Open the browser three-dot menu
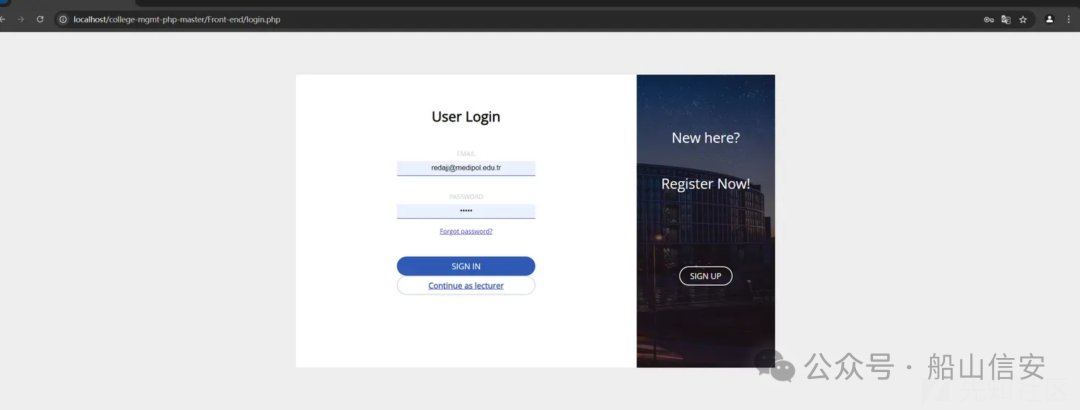The width and height of the screenshot is (1080, 410). point(1068,19)
